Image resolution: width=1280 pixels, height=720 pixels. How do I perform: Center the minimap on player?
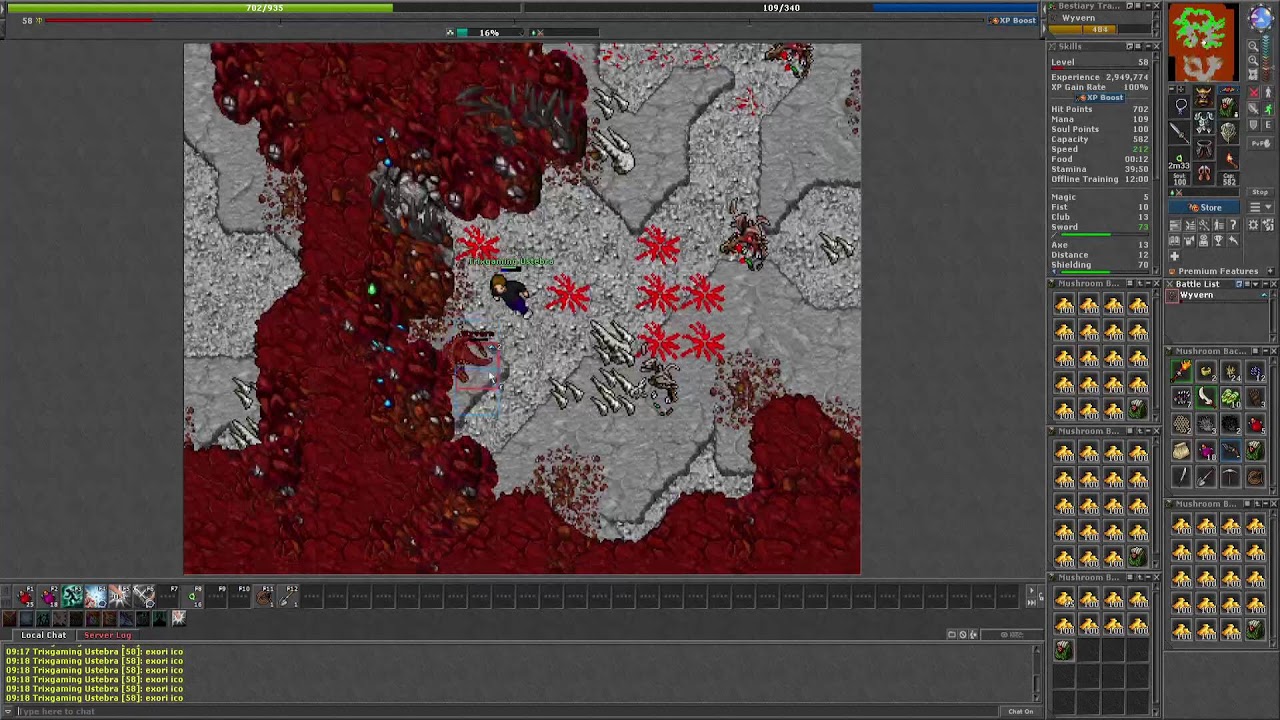1253,73
